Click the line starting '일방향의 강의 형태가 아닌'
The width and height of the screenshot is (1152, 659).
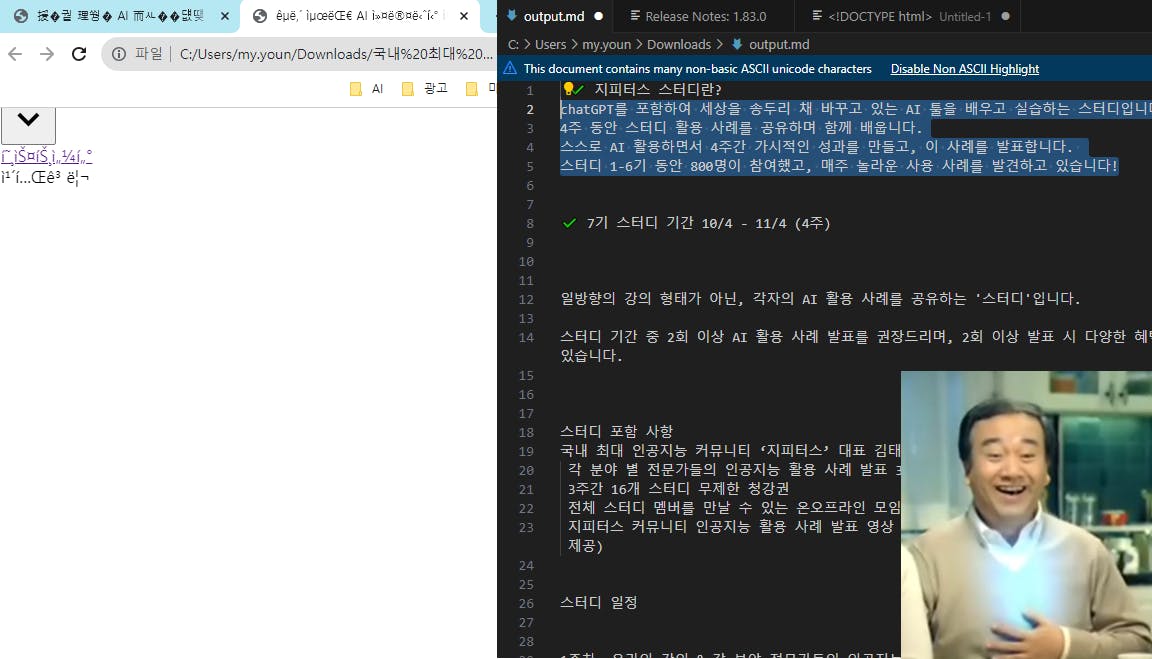coord(820,299)
